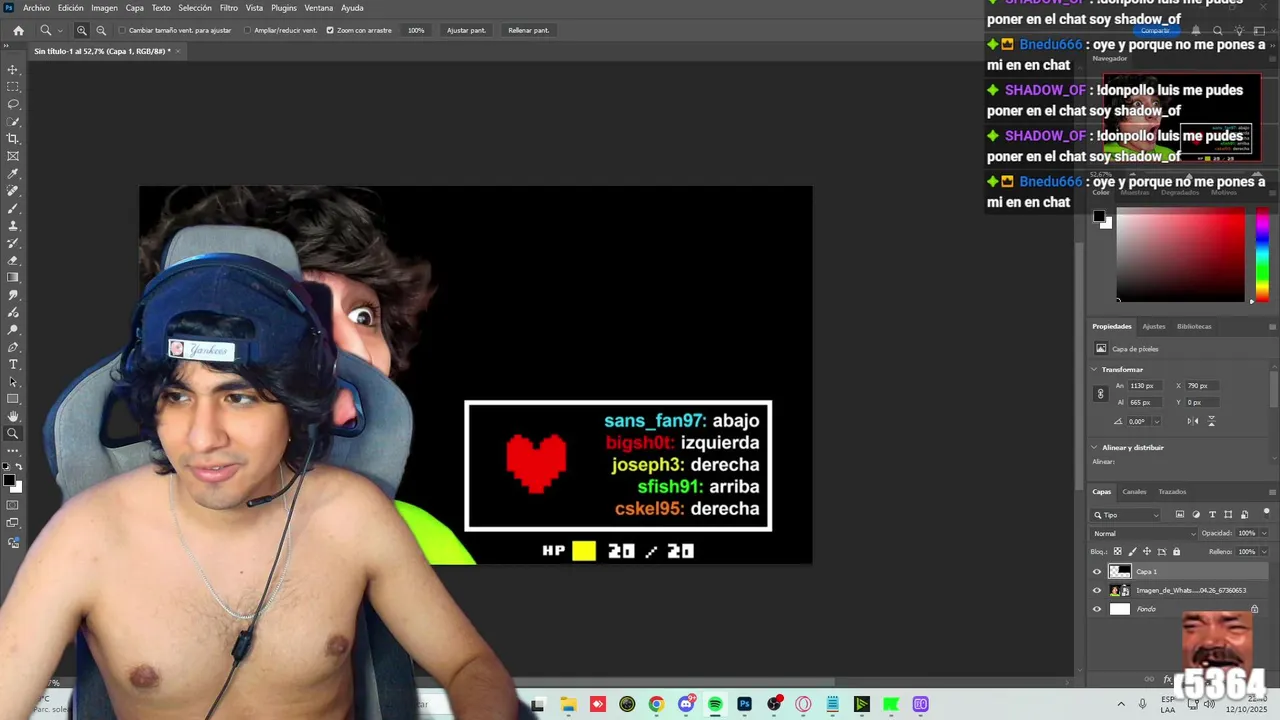Switch to the Ajustes tab
The width and height of the screenshot is (1280, 720).
1154,327
